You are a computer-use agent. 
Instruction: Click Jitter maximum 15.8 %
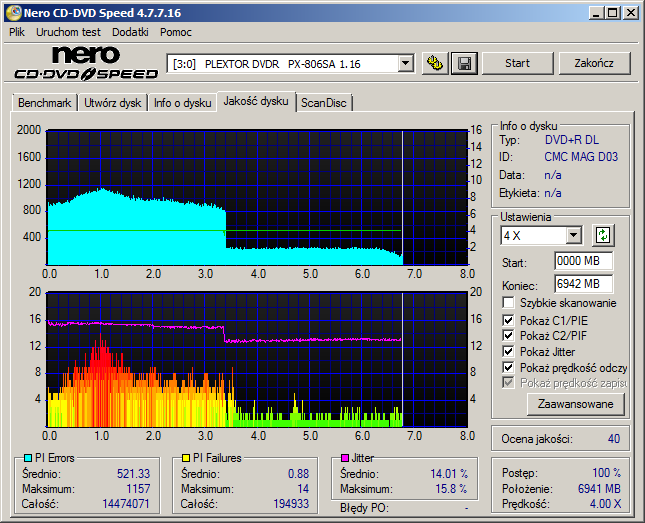pyautogui.click(x=452, y=489)
